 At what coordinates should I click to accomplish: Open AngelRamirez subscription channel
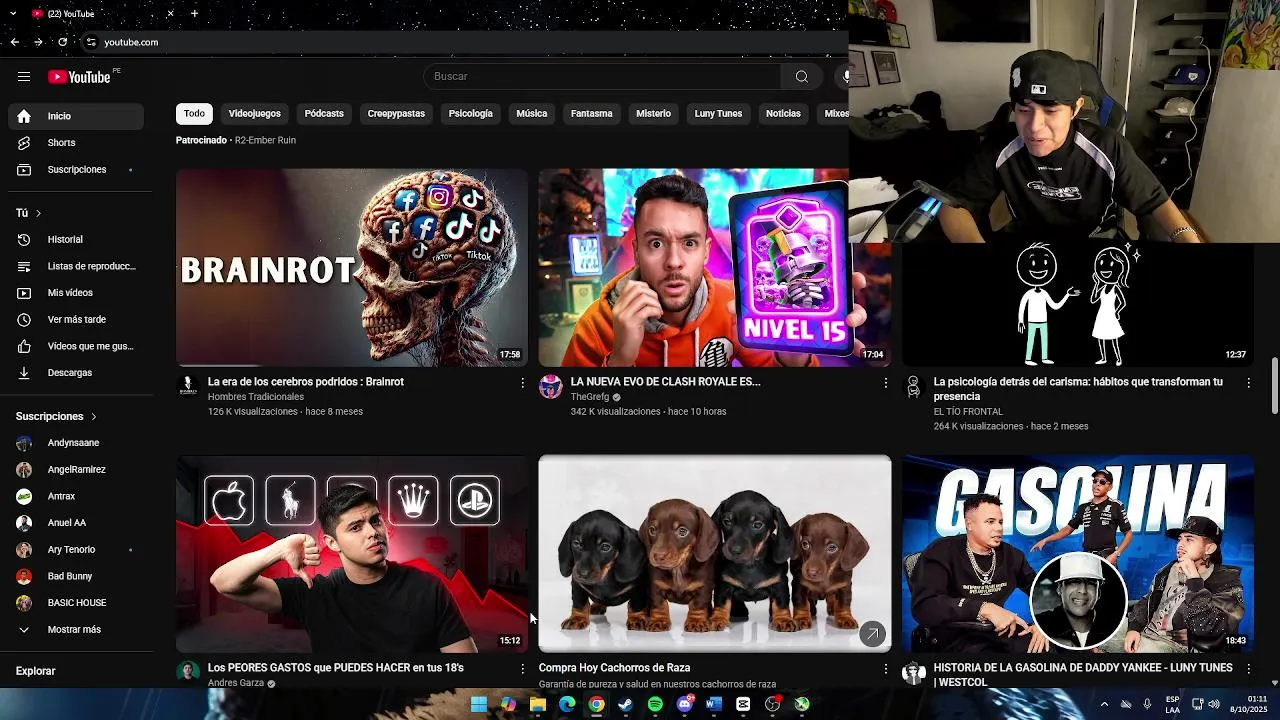click(76, 470)
